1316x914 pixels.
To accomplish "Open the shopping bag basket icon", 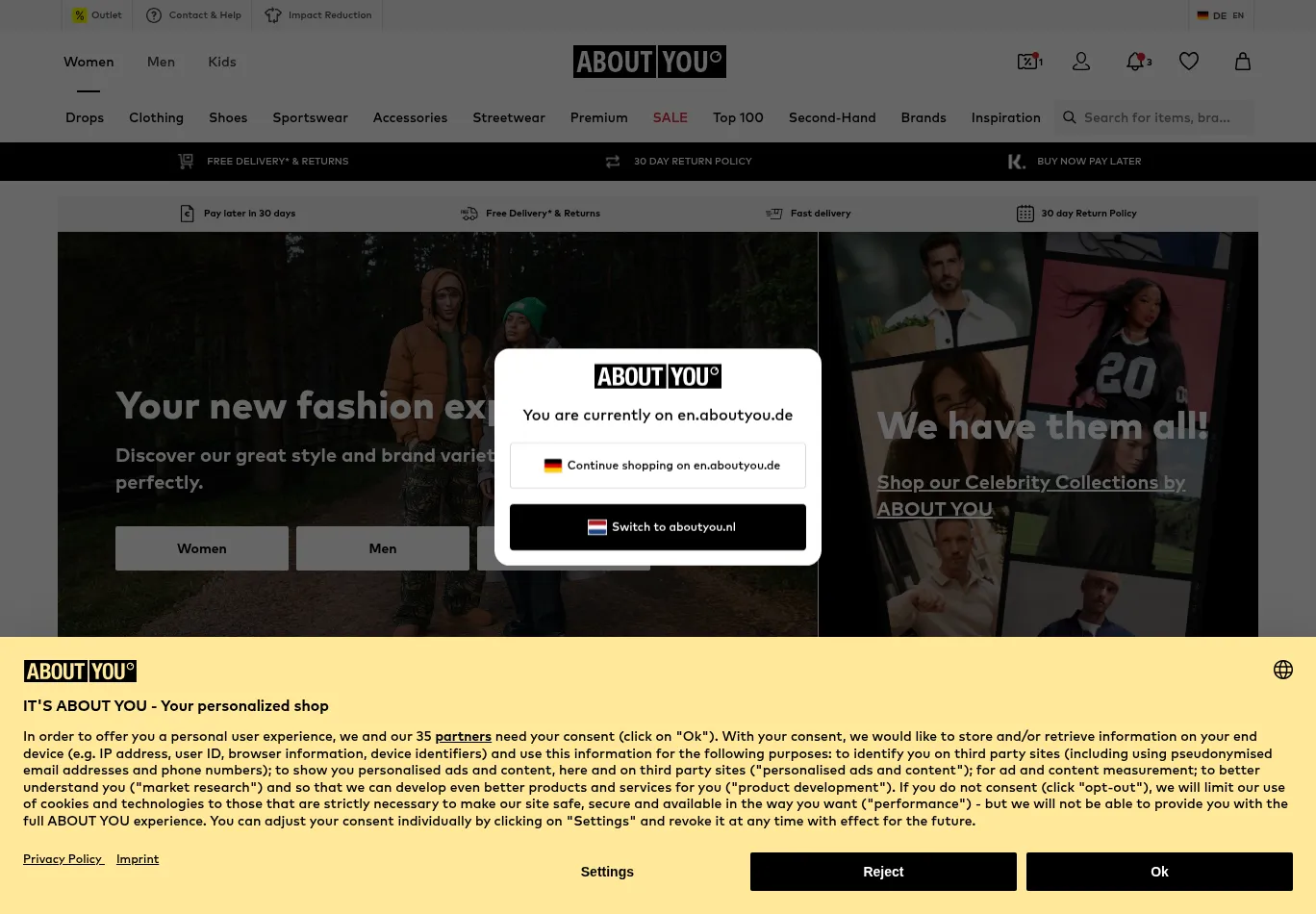I will pos(1243,62).
